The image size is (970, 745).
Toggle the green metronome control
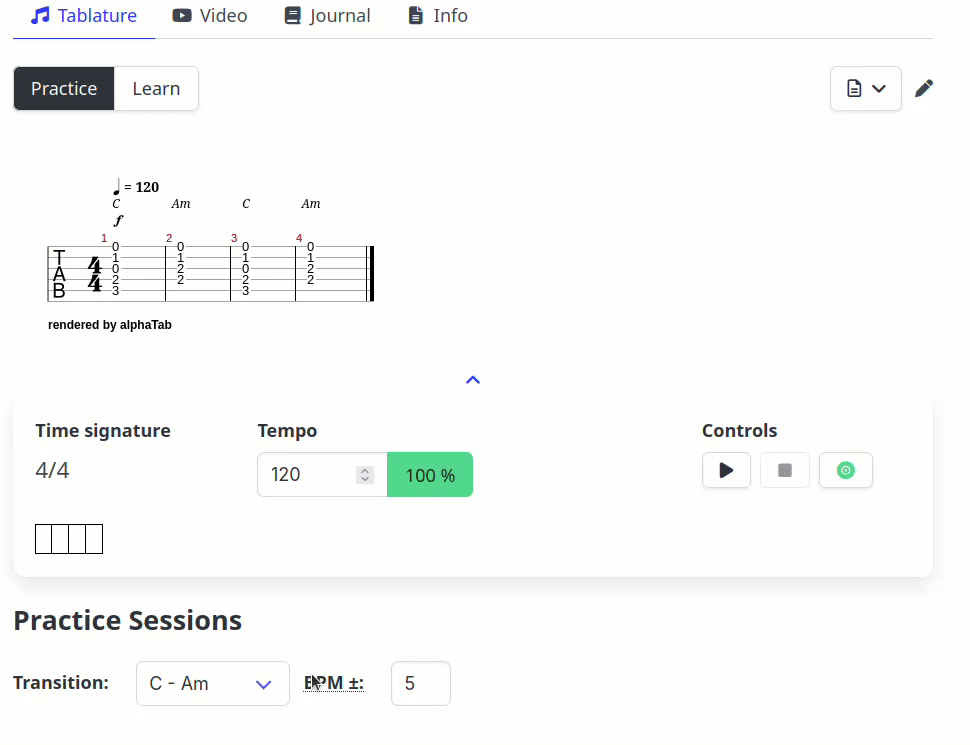pyautogui.click(x=845, y=470)
